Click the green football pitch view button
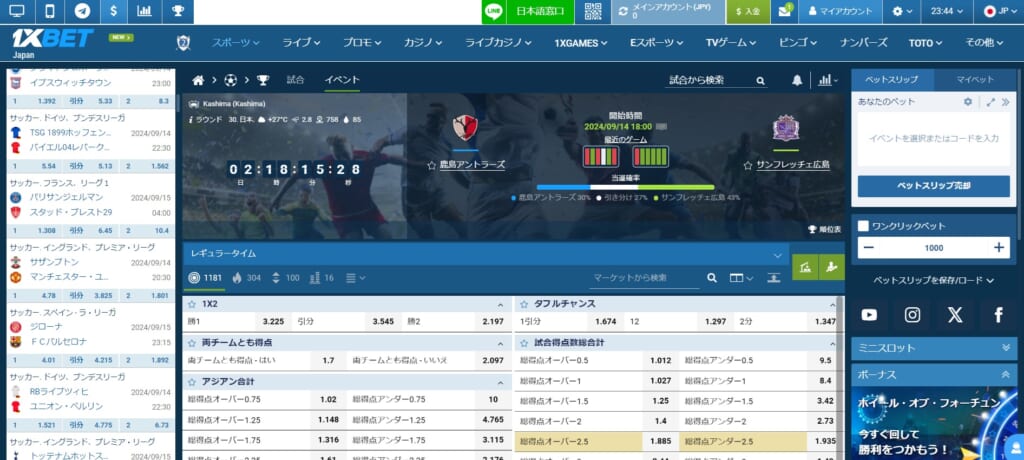Image resolution: width=1024 pixels, height=460 pixels. point(805,267)
